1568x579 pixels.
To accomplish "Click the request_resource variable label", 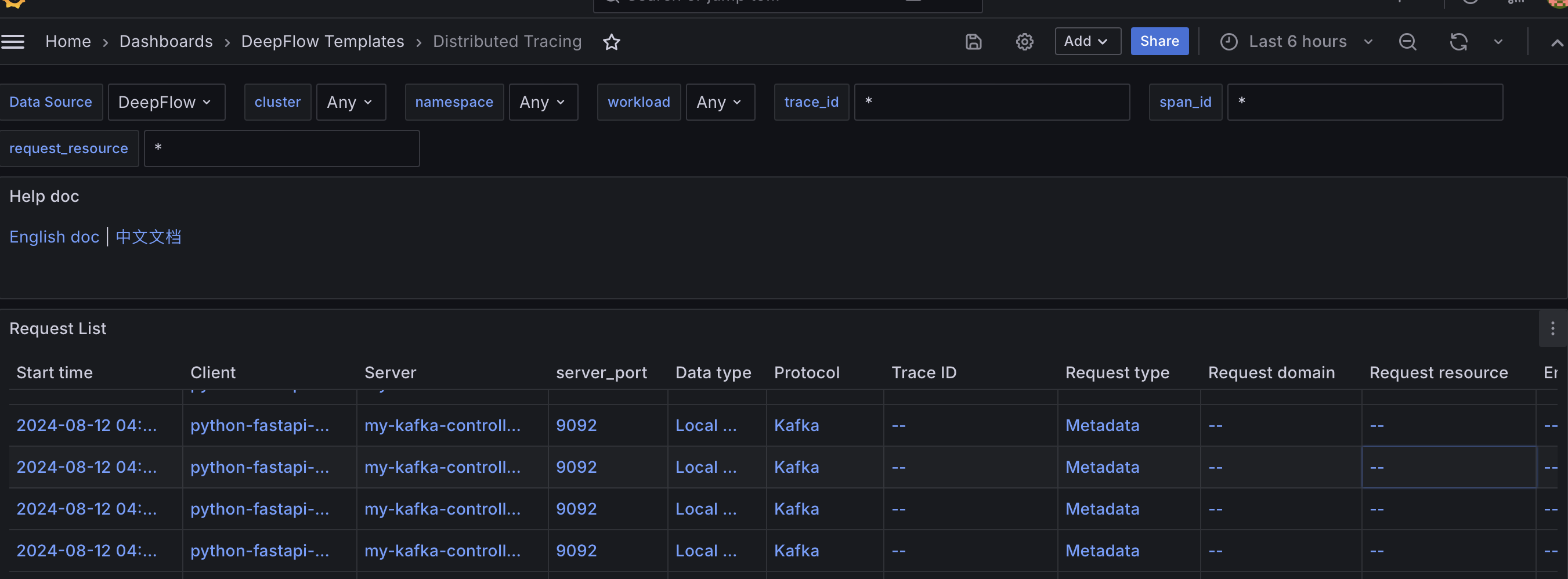I will (69, 148).
